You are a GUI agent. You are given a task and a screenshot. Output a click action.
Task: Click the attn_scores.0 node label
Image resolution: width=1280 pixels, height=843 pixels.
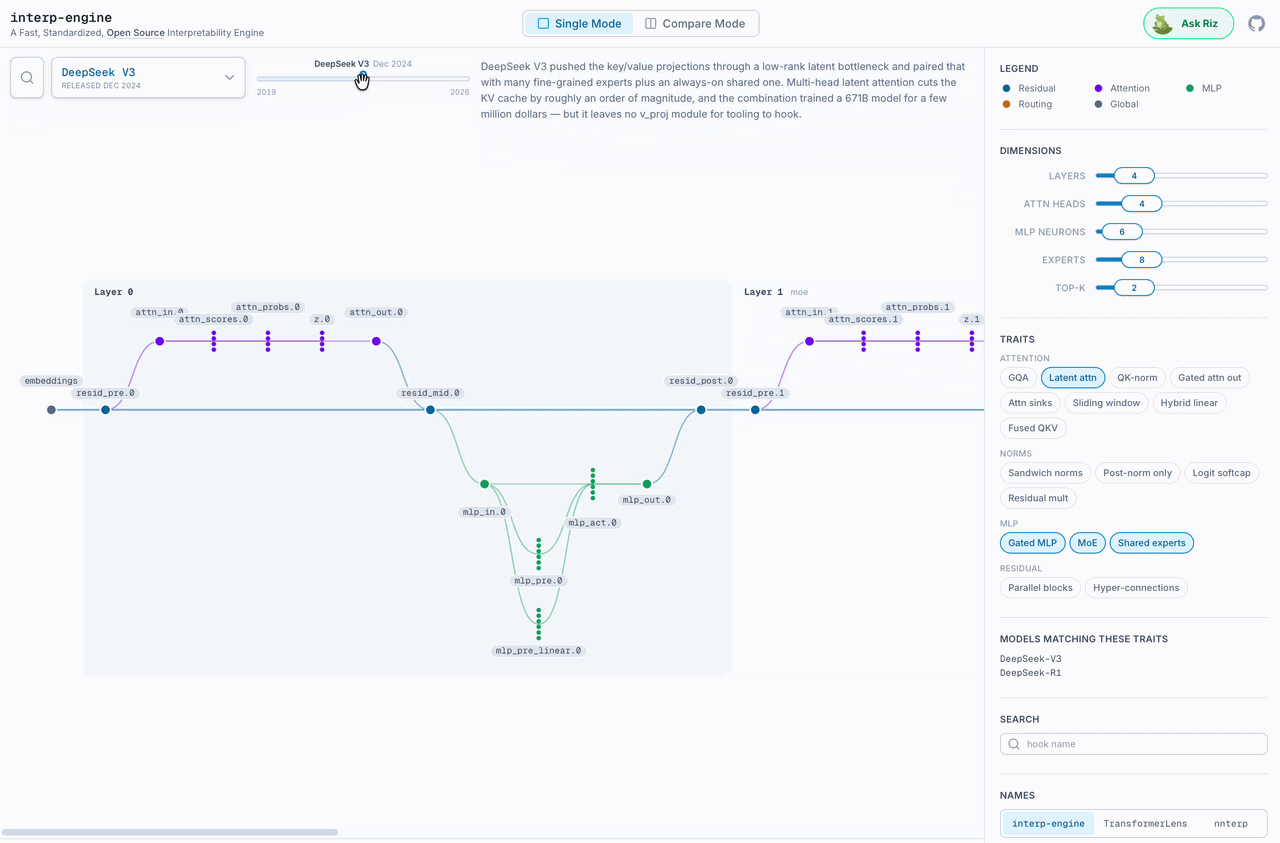tap(214, 319)
